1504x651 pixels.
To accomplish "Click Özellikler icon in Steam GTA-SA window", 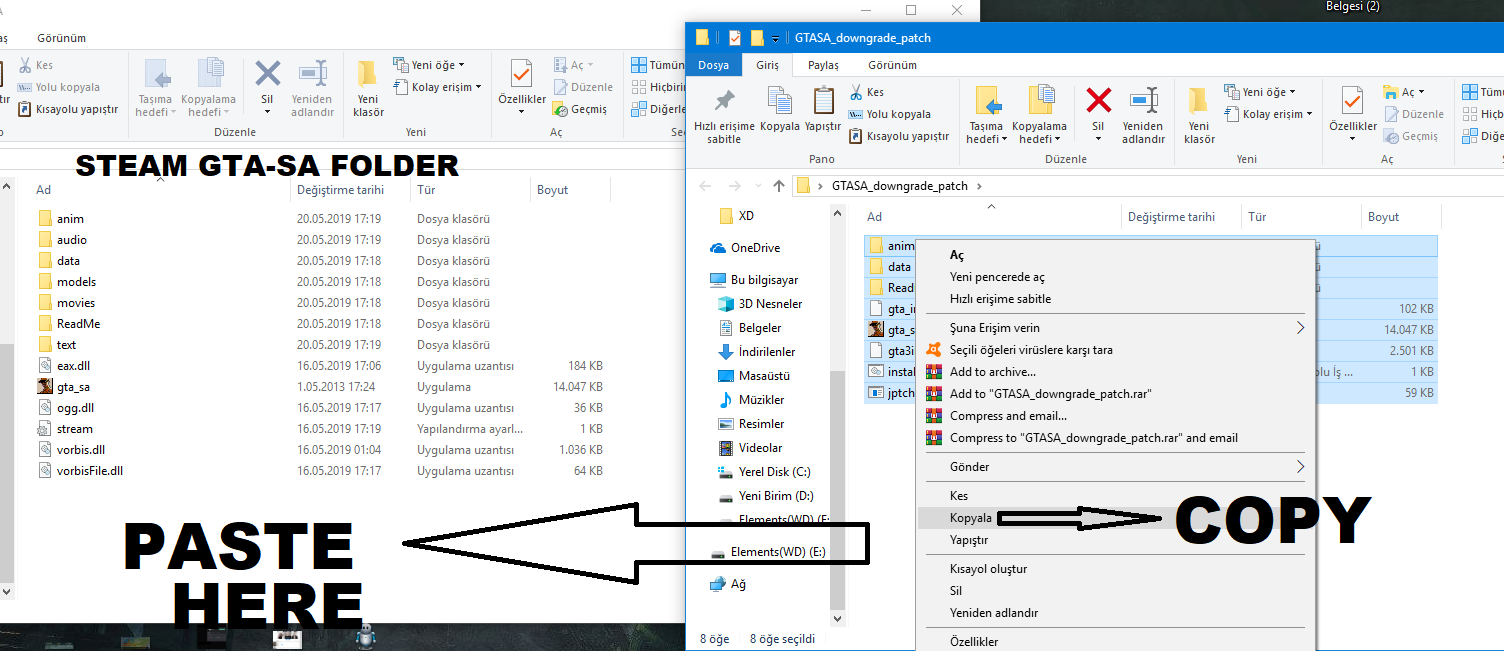I will 521,74.
